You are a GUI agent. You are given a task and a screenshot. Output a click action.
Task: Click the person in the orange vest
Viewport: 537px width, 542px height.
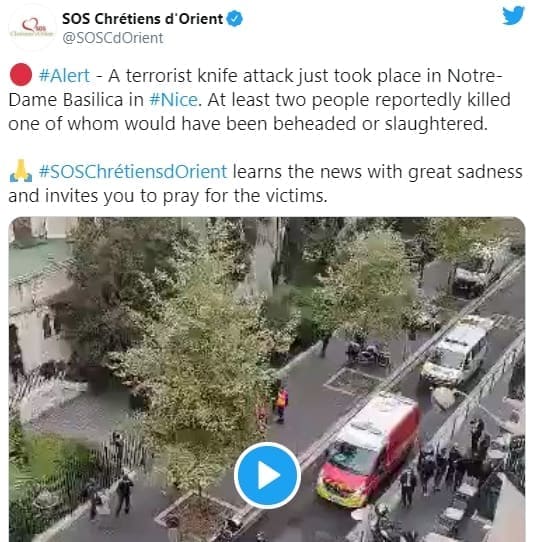[x=281, y=404]
